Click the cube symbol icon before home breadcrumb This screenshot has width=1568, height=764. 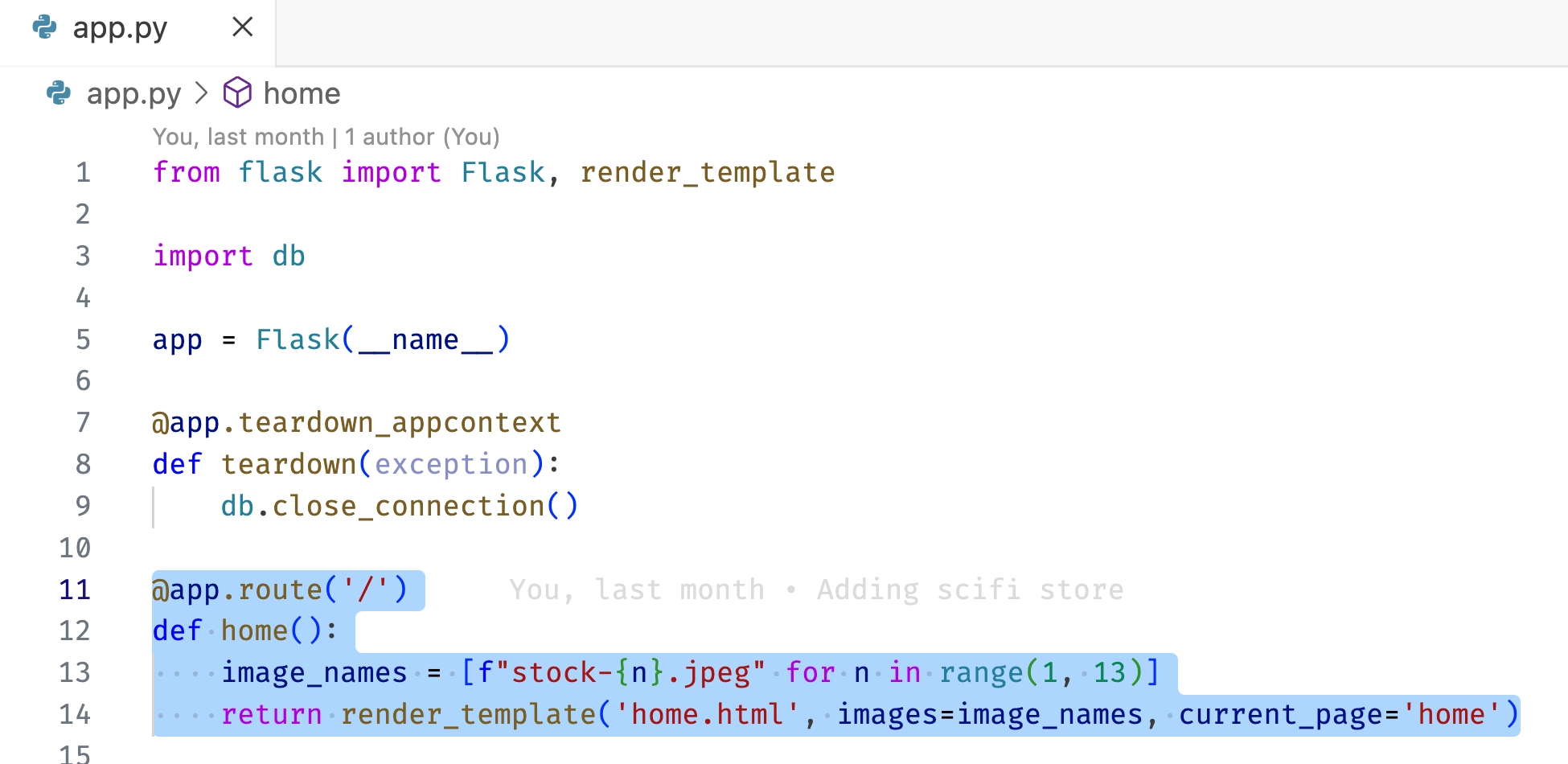coord(236,93)
